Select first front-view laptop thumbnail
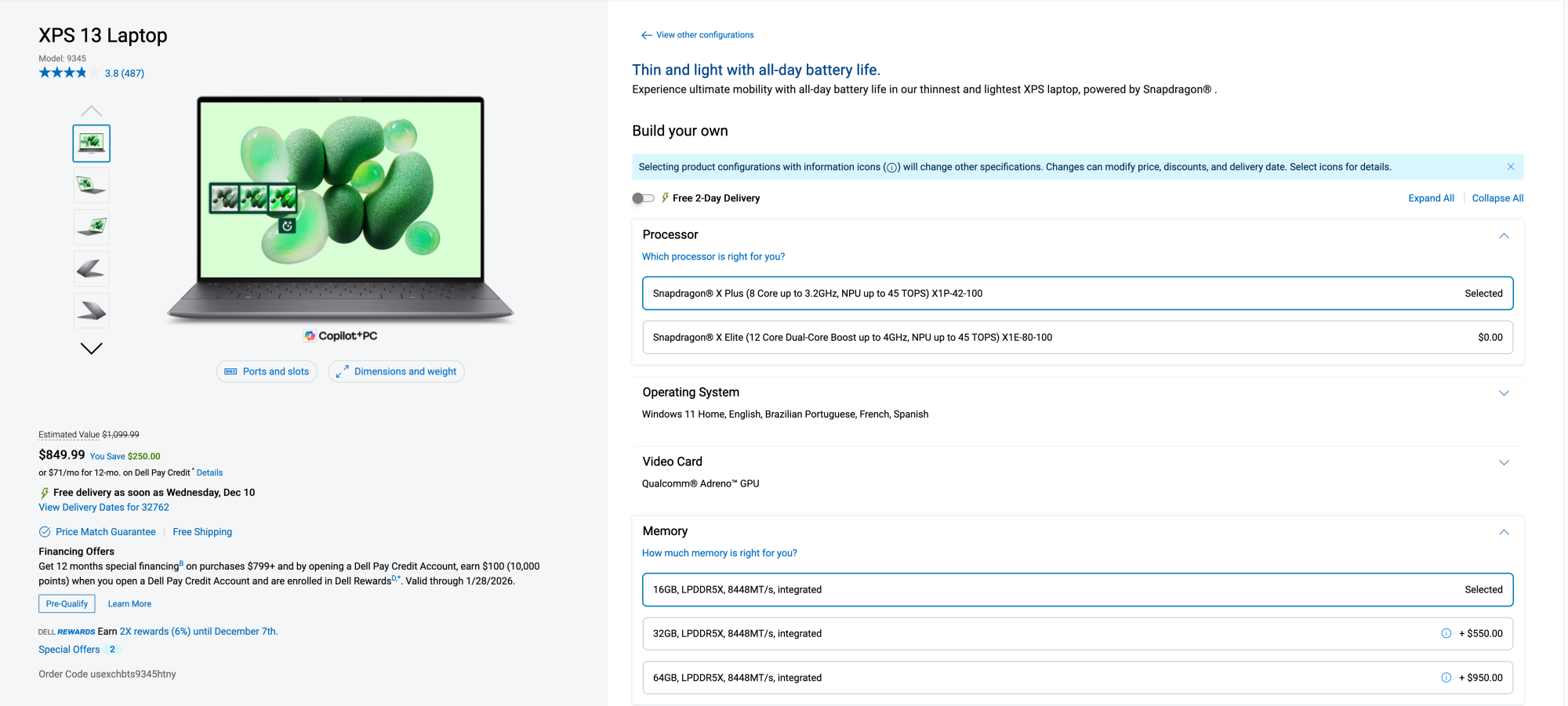 [92, 143]
